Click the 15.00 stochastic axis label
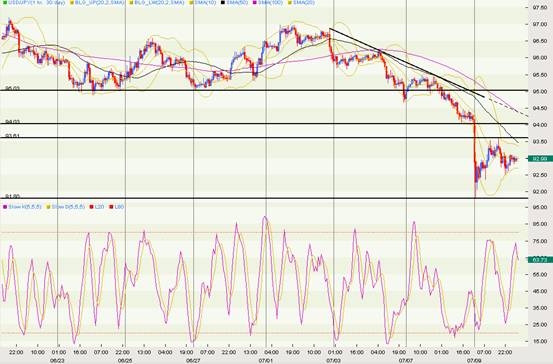The width and height of the screenshot is (553, 364). (540, 341)
